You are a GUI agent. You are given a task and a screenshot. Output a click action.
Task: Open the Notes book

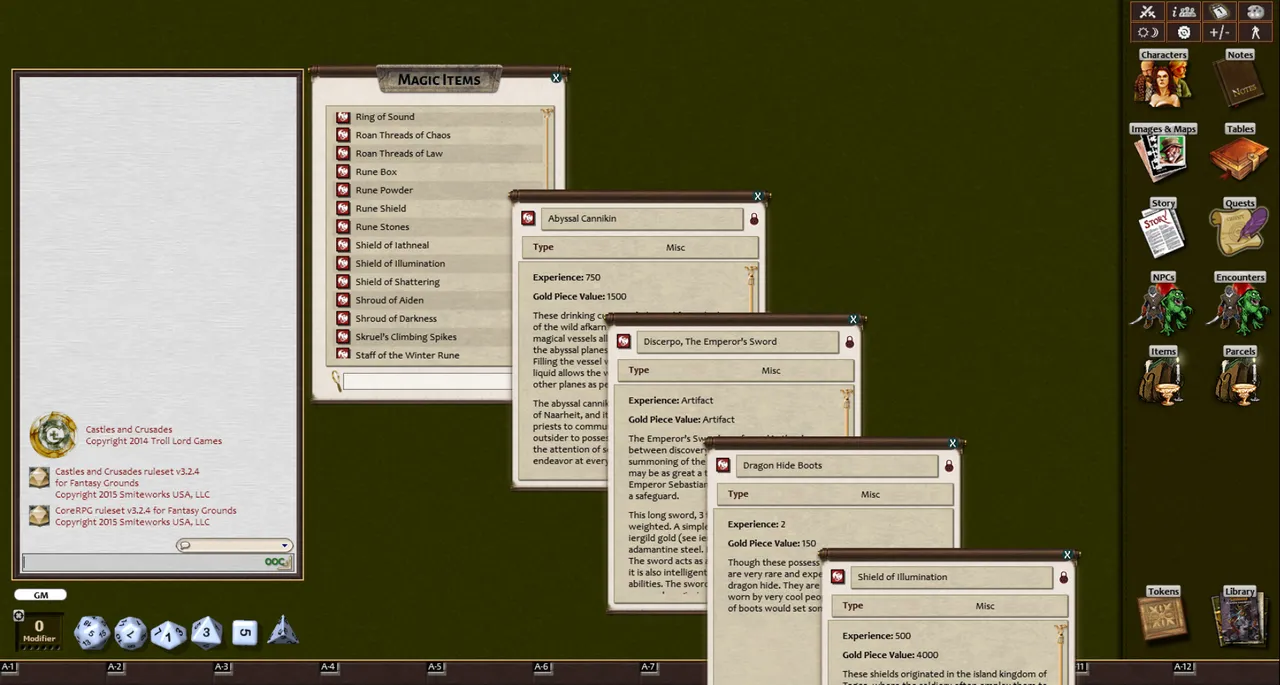pos(1240,79)
